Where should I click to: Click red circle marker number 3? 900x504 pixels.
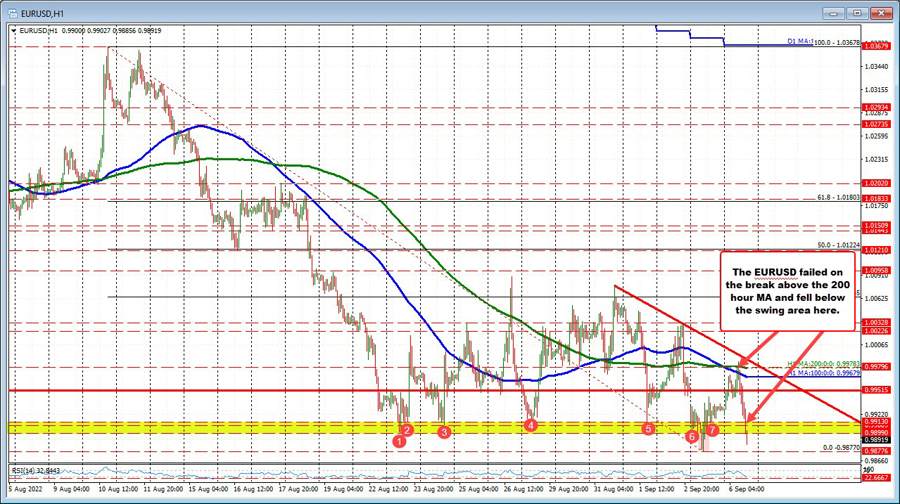click(x=444, y=431)
